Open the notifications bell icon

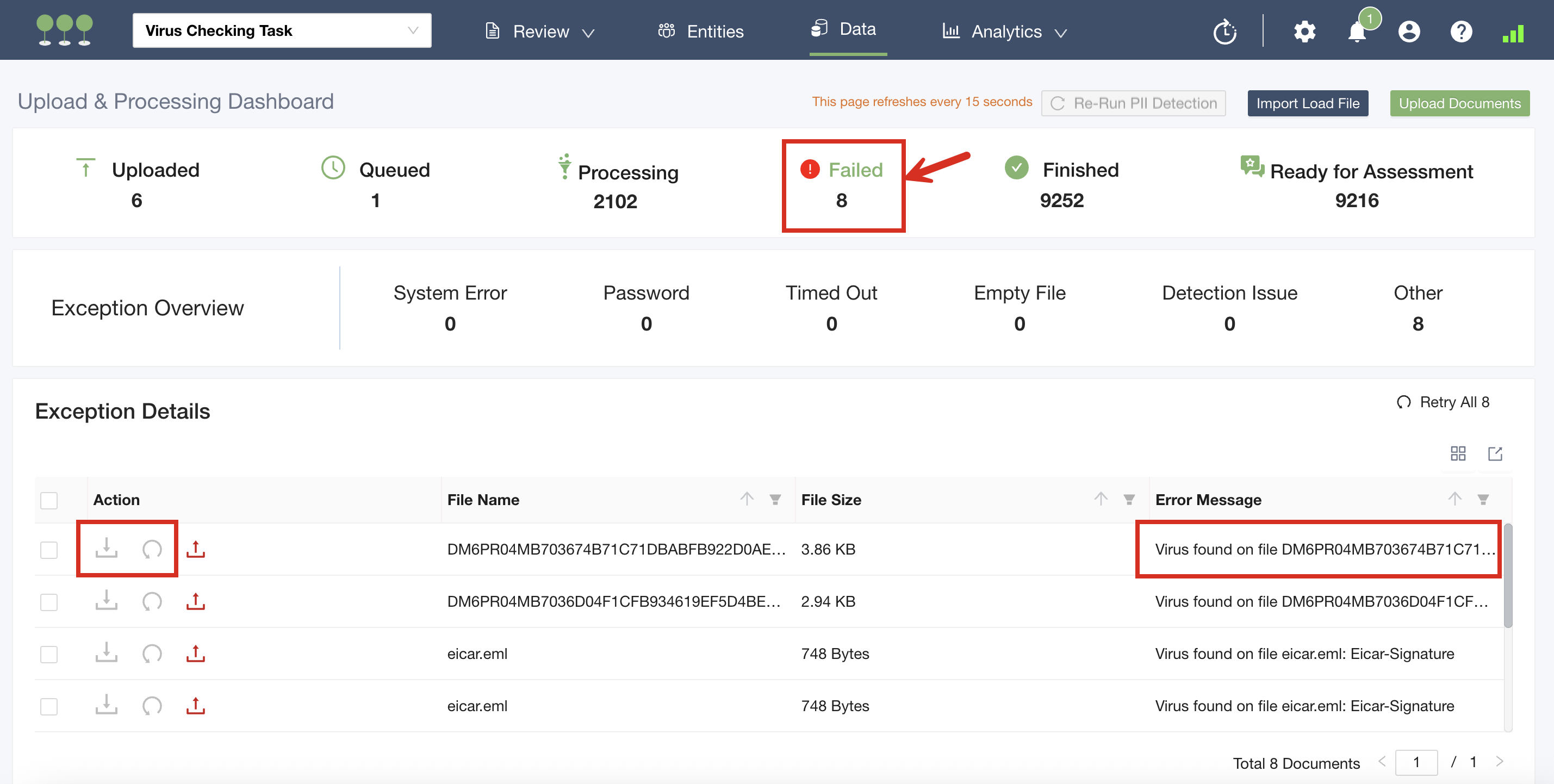(x=1357, y=32)
